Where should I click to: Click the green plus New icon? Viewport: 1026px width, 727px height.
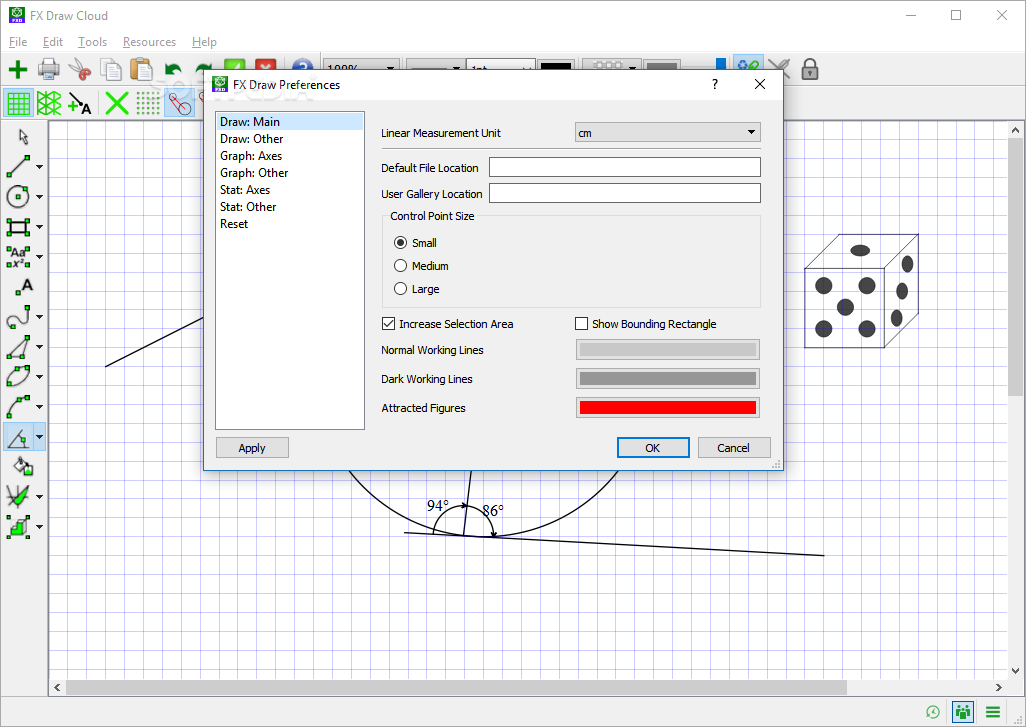18,69
